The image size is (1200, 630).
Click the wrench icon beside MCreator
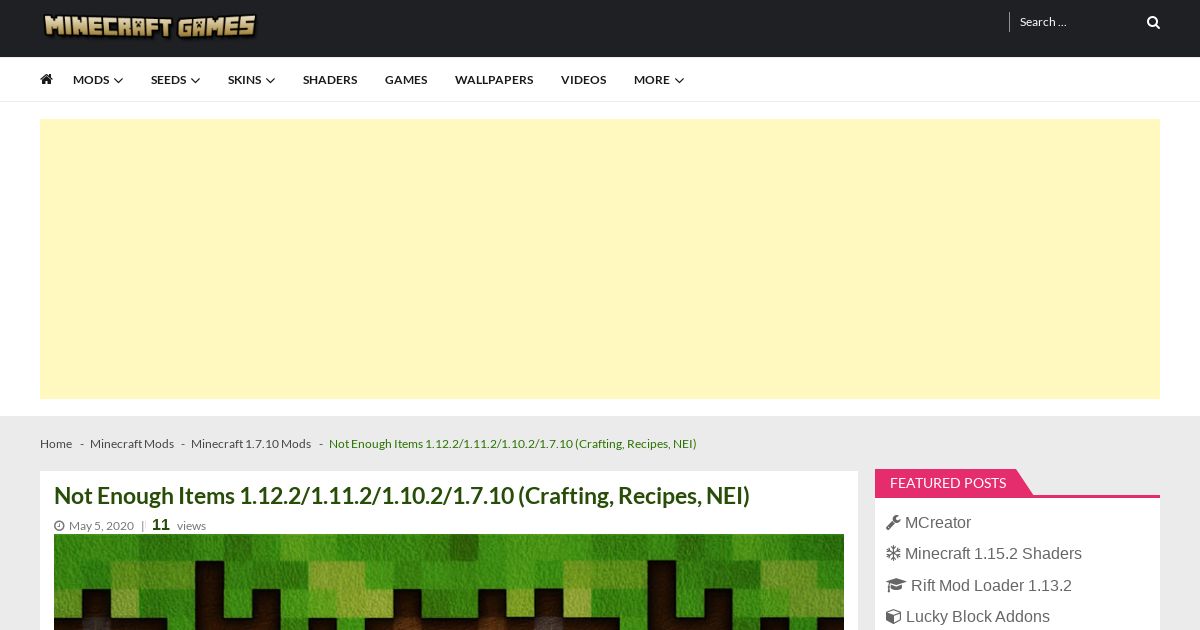[893, 522]
